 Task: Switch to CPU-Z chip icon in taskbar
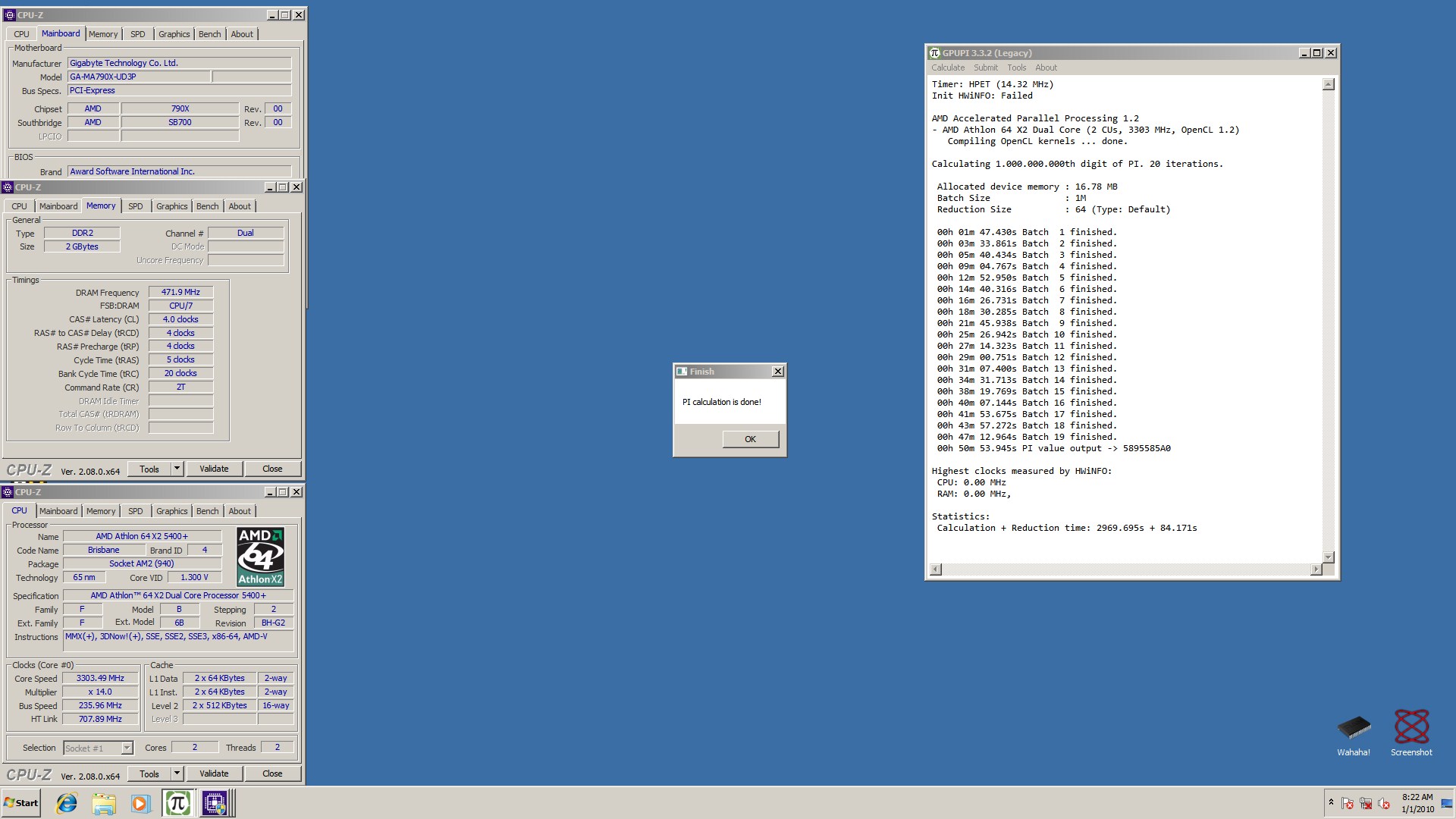[214, 803]
